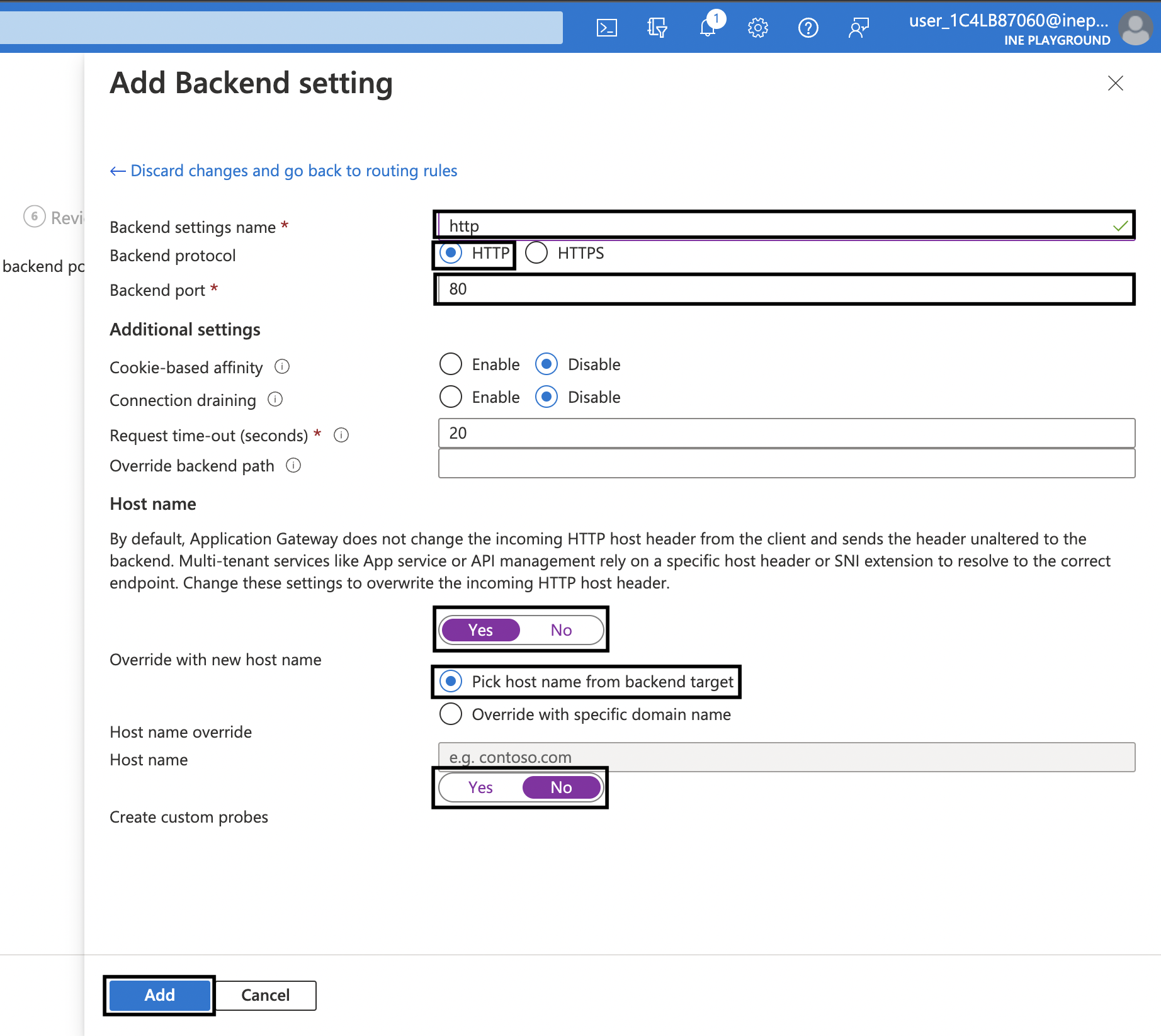Switch Create custom probes to Yes
This screenshot has width=1161, height=1036.
click(480, 787)
